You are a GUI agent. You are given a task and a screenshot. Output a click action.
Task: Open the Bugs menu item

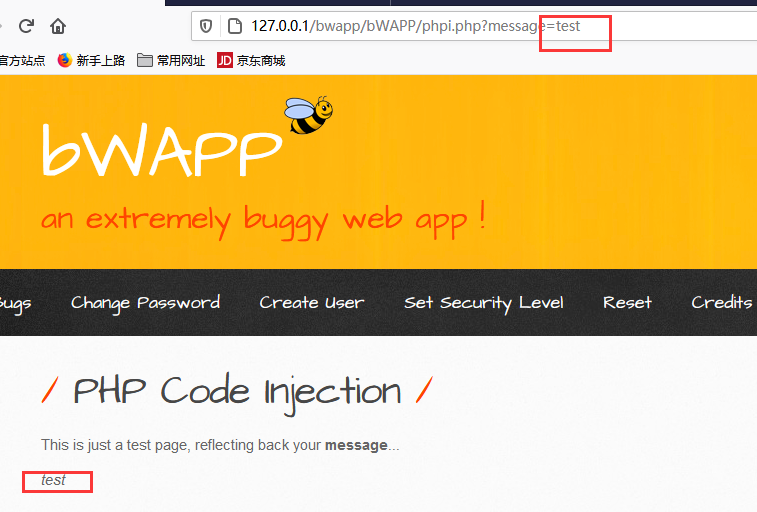click(x=15, y=303)
